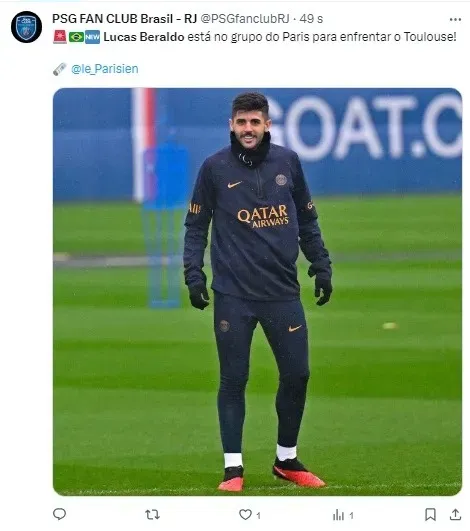This screenshot has width=470, height=531.
Task: Click the repost arrows icon
Action: click(152, 515)
